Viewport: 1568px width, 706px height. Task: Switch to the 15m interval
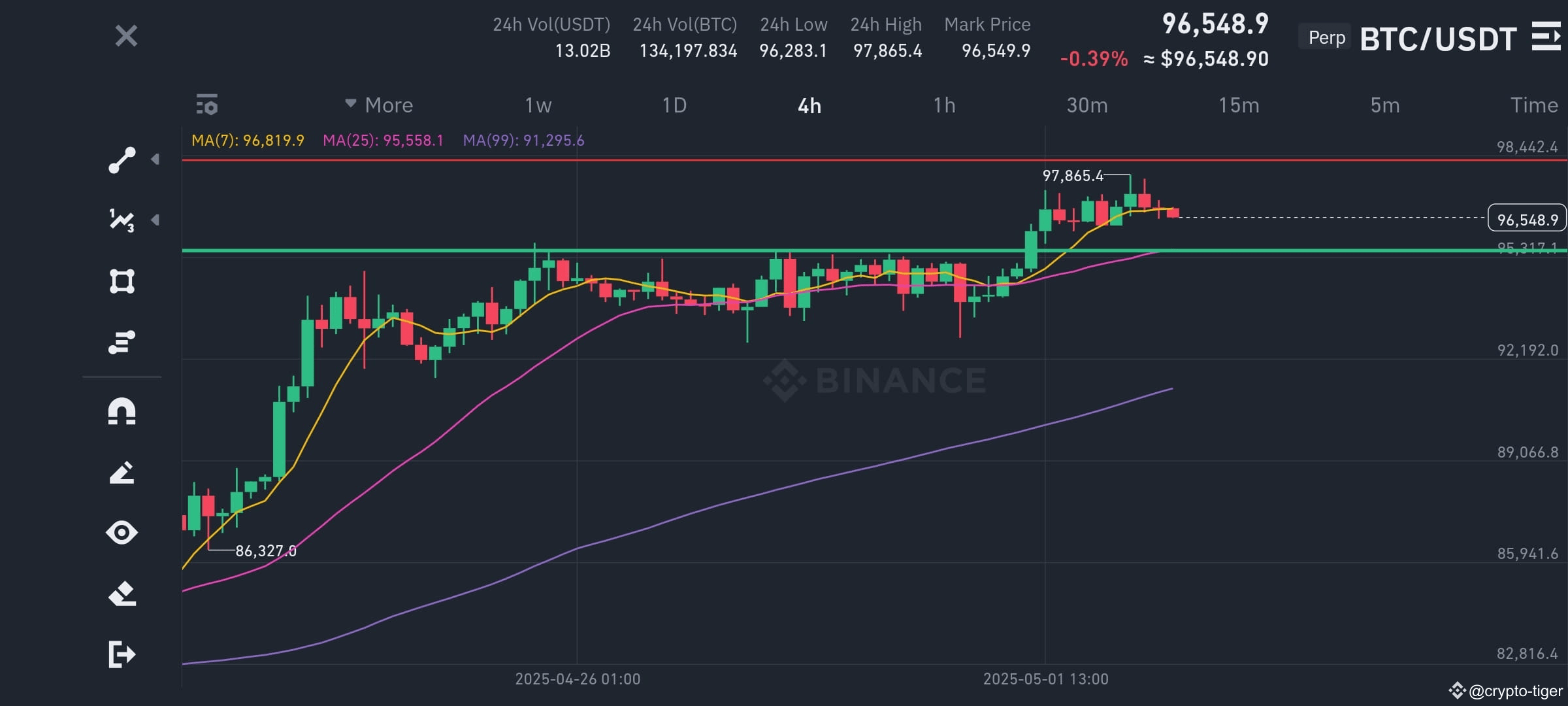[1239, 105]
